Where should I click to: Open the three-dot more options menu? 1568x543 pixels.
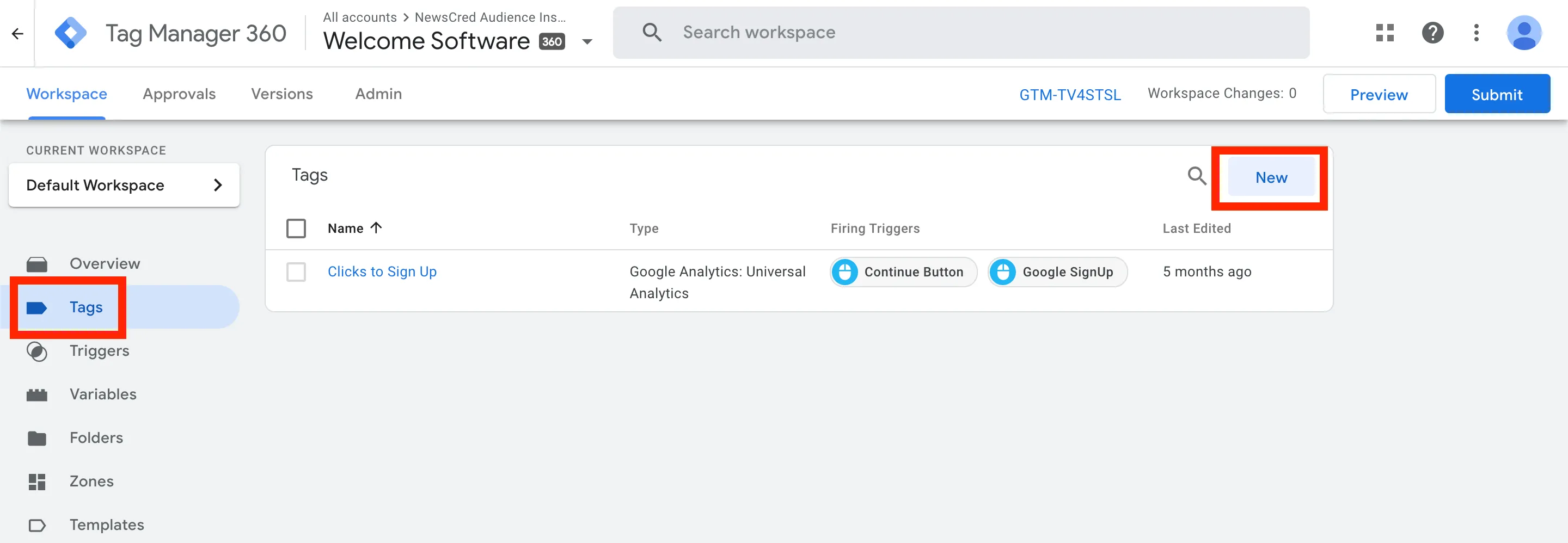pyautogui.click(x=1476, y=33)
